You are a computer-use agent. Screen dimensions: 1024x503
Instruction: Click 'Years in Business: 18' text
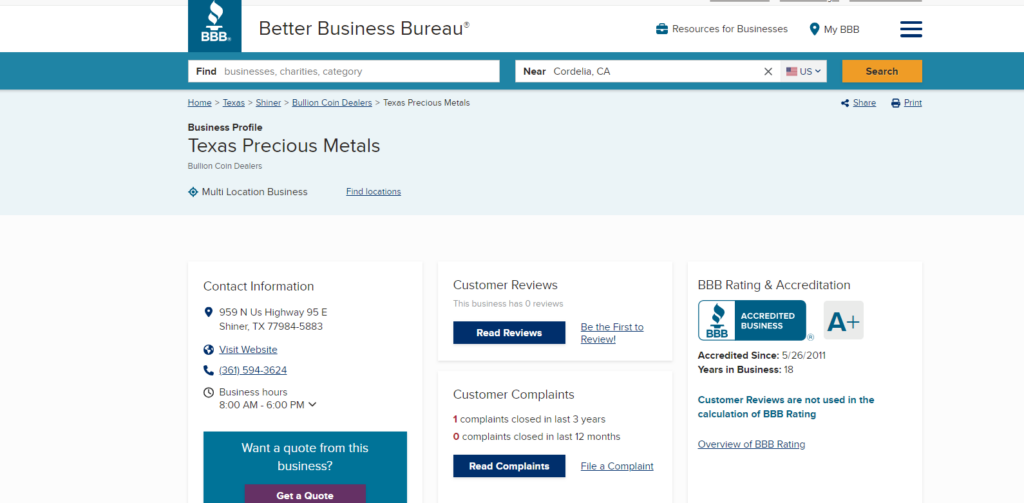(x=746, y=370)
